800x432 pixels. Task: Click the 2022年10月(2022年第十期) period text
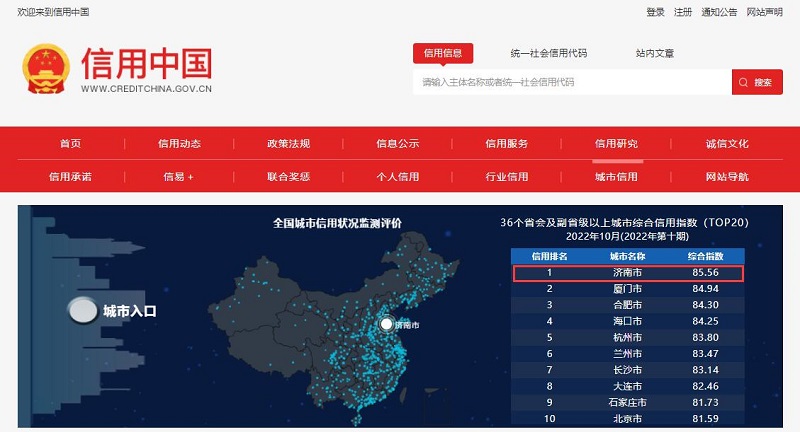click(x=627, y=236)
